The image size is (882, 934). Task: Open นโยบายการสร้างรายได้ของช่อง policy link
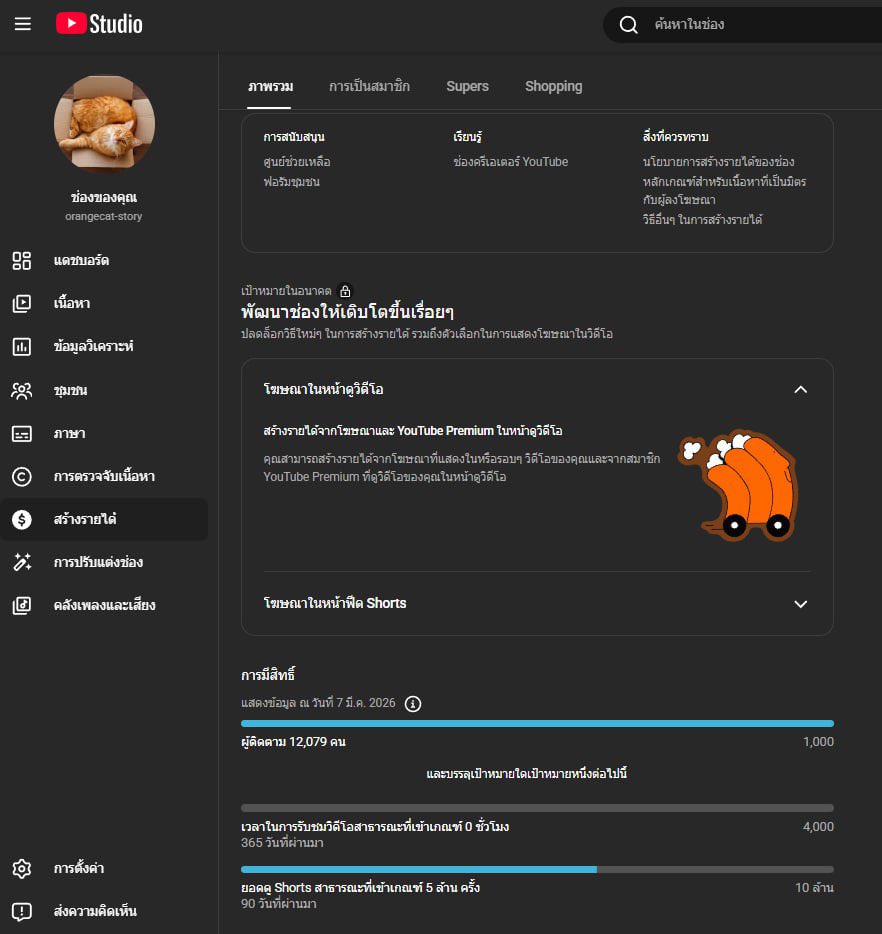[718, 162]
